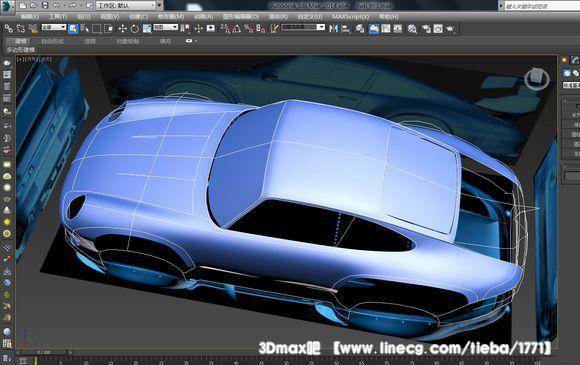Activate the Select and Rotate tool
Image resolution: width=580 pixels, height=365 pixels.
pos(135,28)
